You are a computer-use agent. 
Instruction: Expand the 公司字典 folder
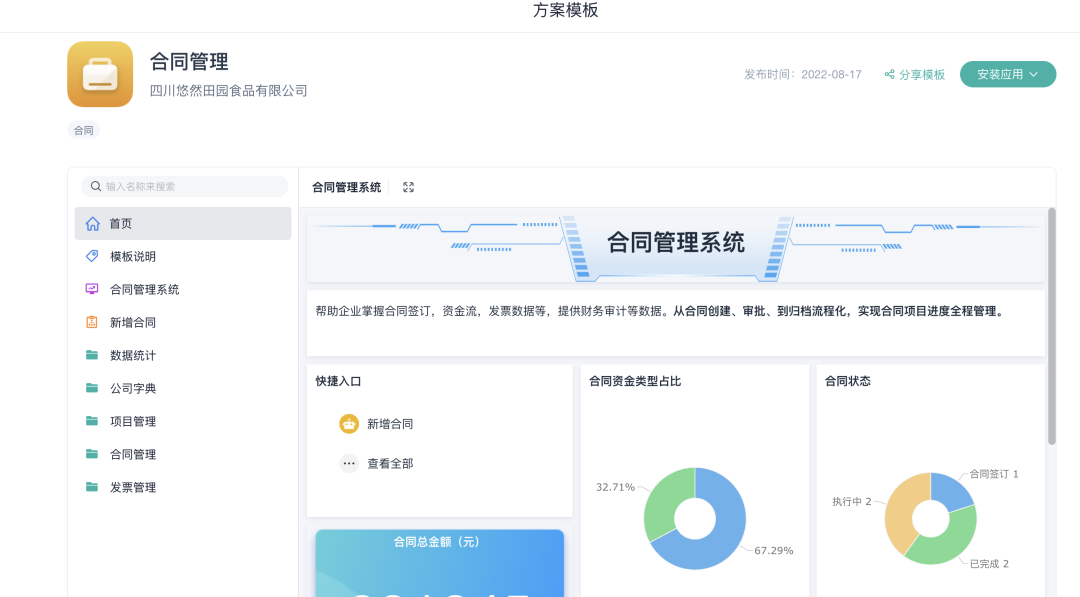click(x=183, y=388)
